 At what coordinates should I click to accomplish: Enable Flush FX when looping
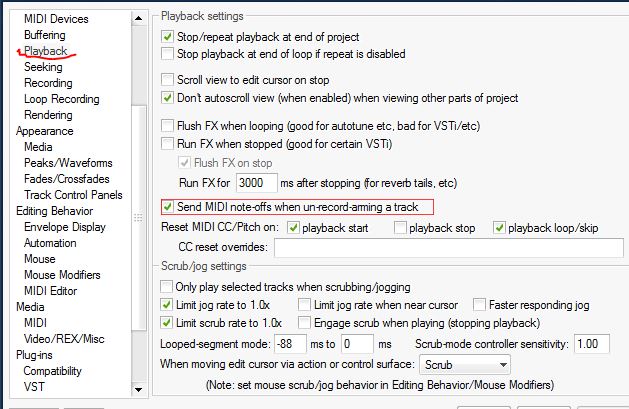pos(169,127)
